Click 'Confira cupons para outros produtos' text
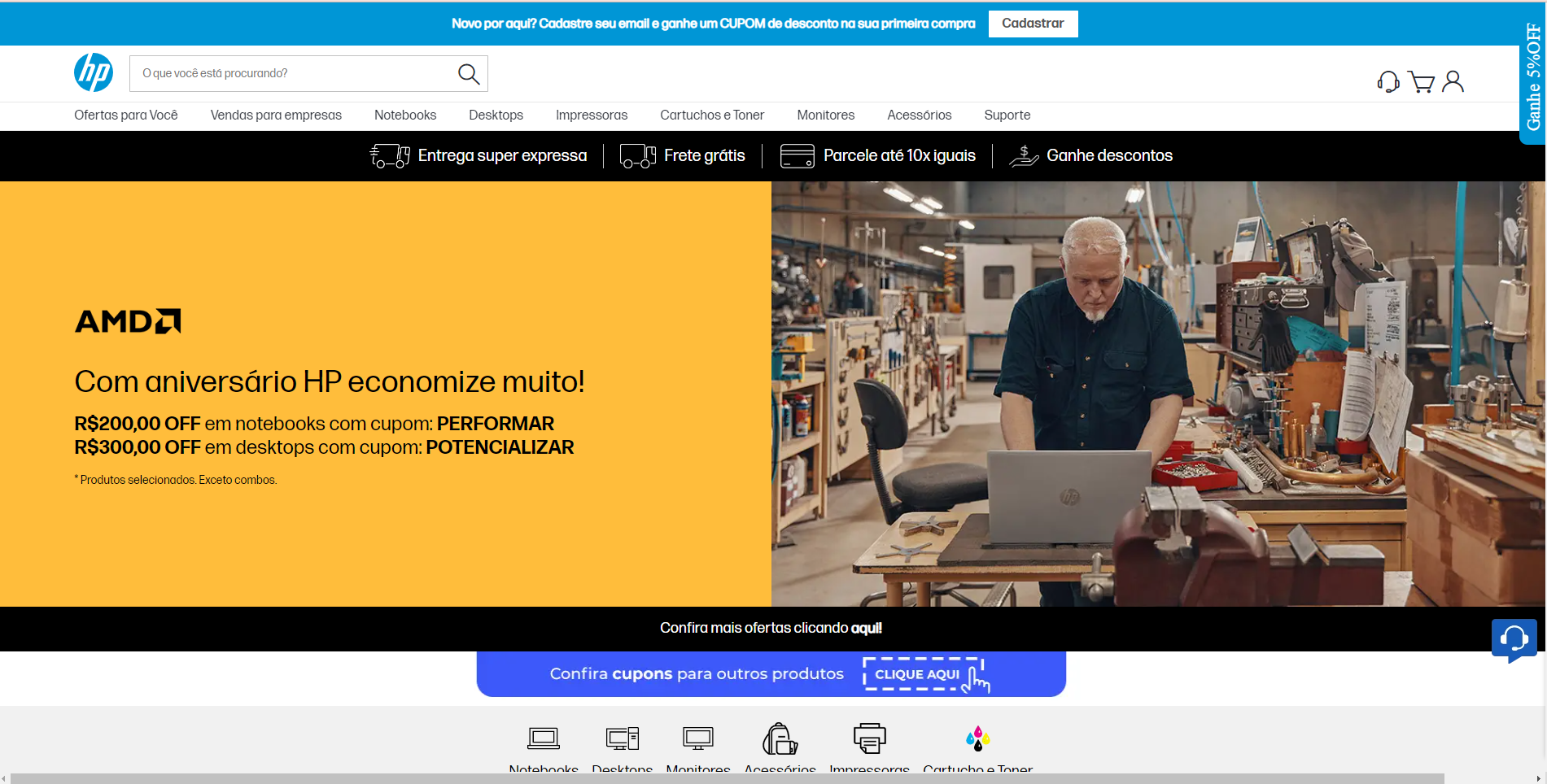This screenshot has width=1547, height=784. click(697, 673)
